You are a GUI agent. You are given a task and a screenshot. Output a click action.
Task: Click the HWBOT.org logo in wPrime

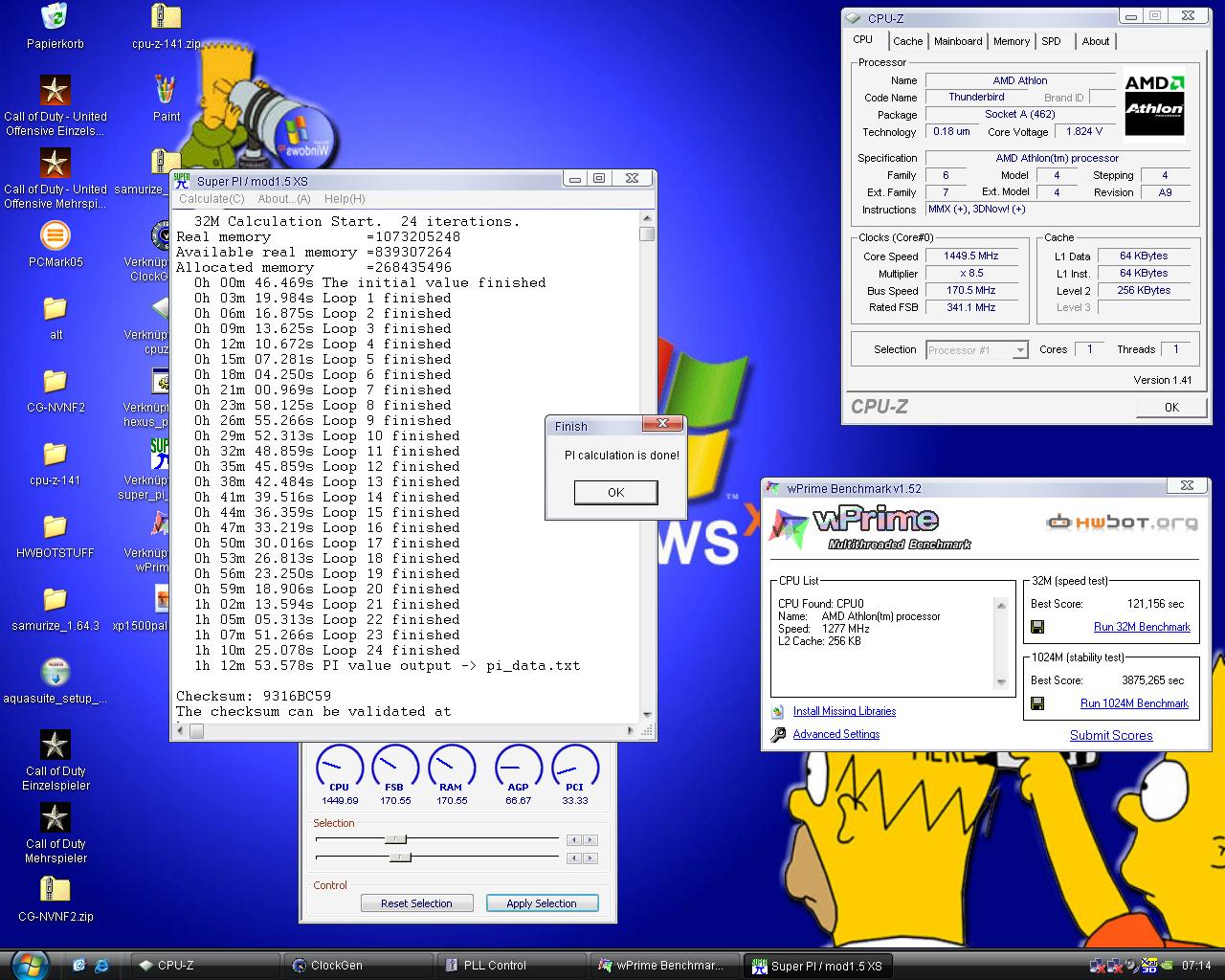coord(1122,523)
